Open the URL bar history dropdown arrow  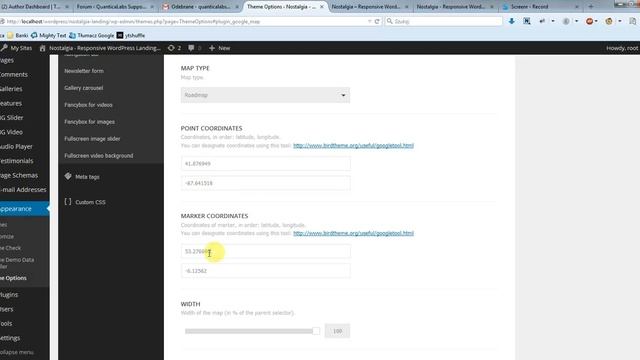tap(369, 21)
